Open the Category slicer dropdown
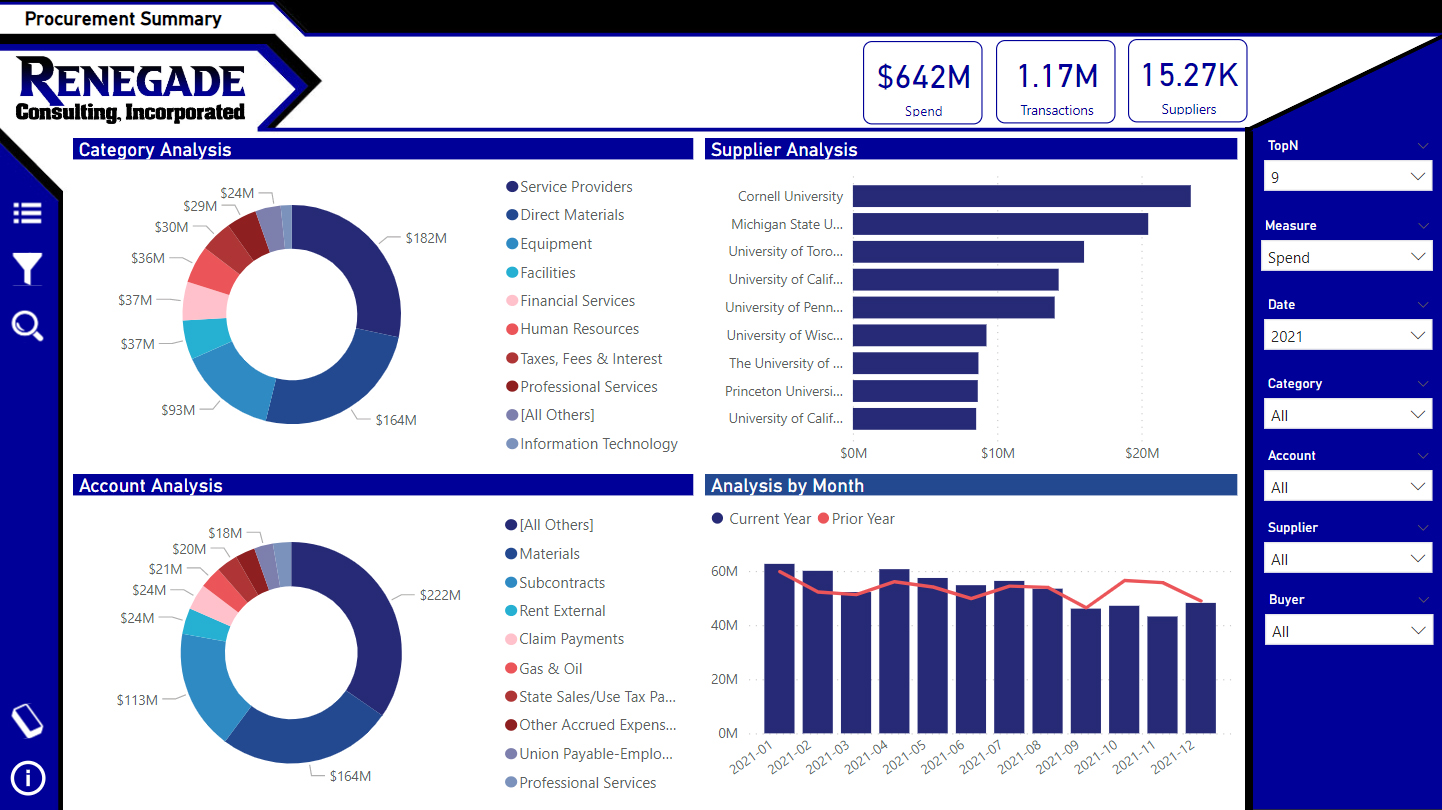 1347,415
